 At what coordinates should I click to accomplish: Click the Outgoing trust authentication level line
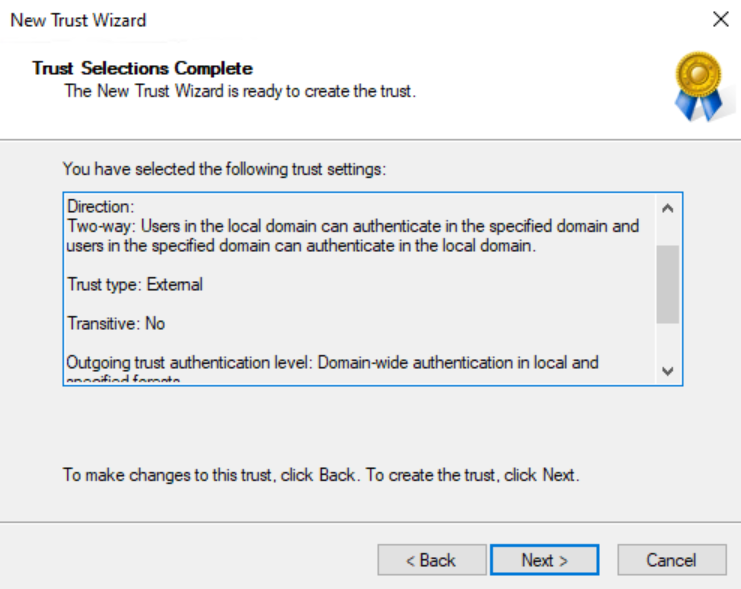(x=332, y=363)
